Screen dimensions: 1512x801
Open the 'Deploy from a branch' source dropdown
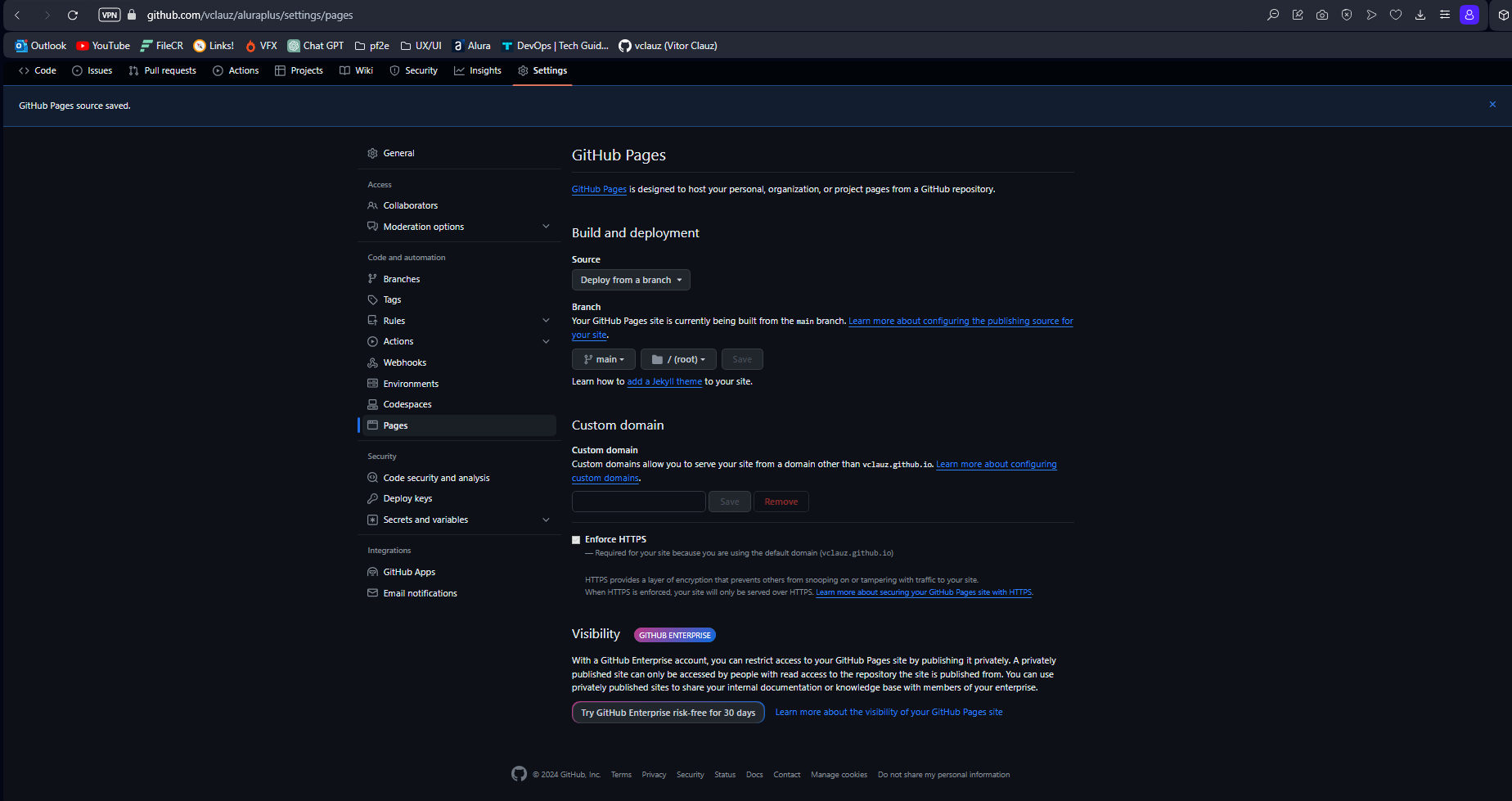pos(631,280)
